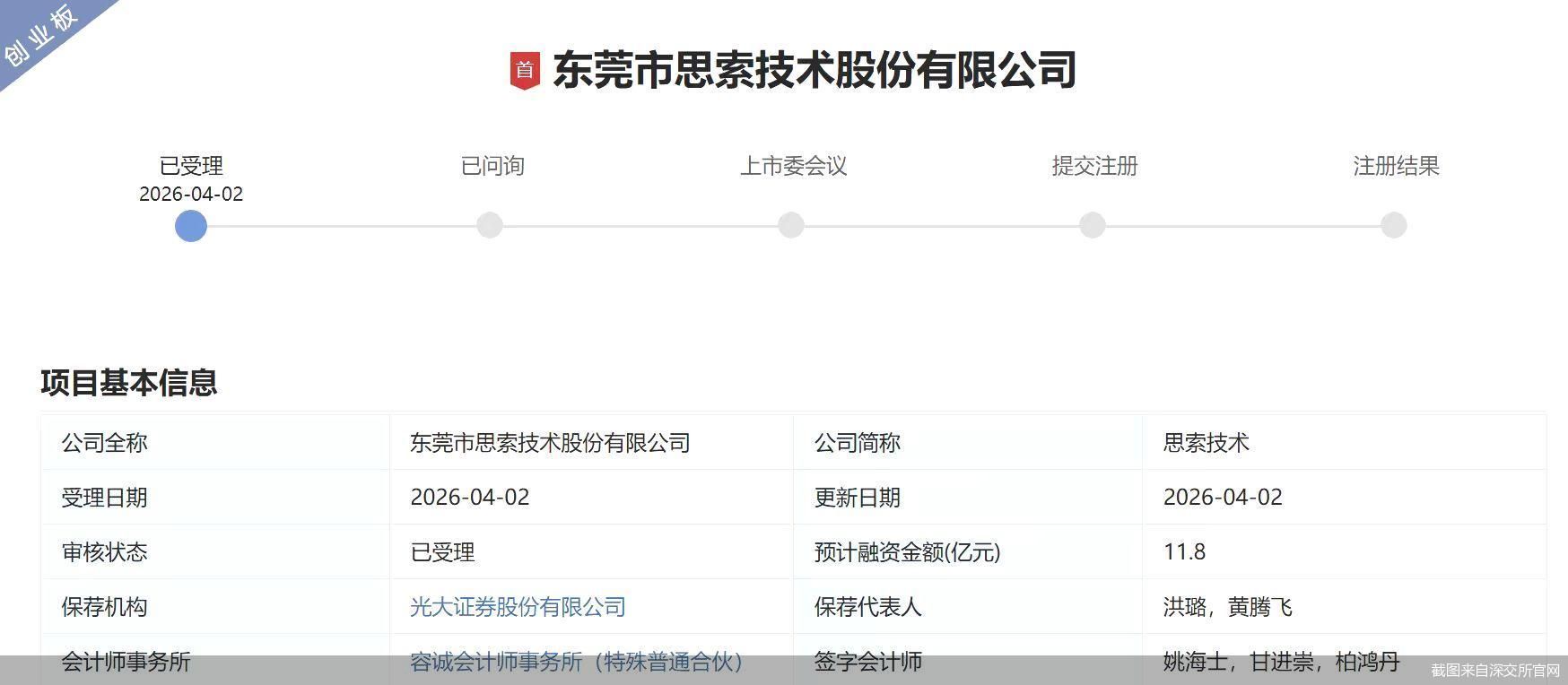Click the financing amount value 11.8
The height and width of the screenshot is (685, 1568).
tap(1184, 552)
